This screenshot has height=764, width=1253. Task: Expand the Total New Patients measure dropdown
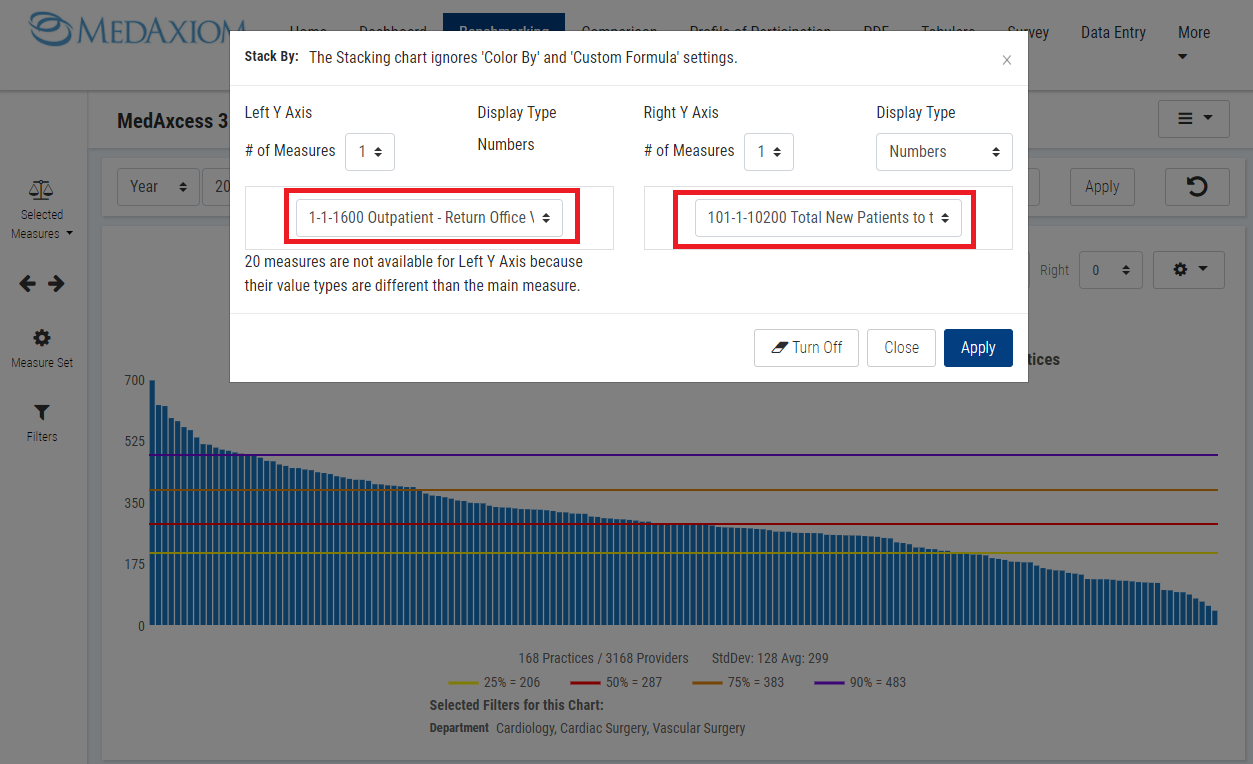828,218
